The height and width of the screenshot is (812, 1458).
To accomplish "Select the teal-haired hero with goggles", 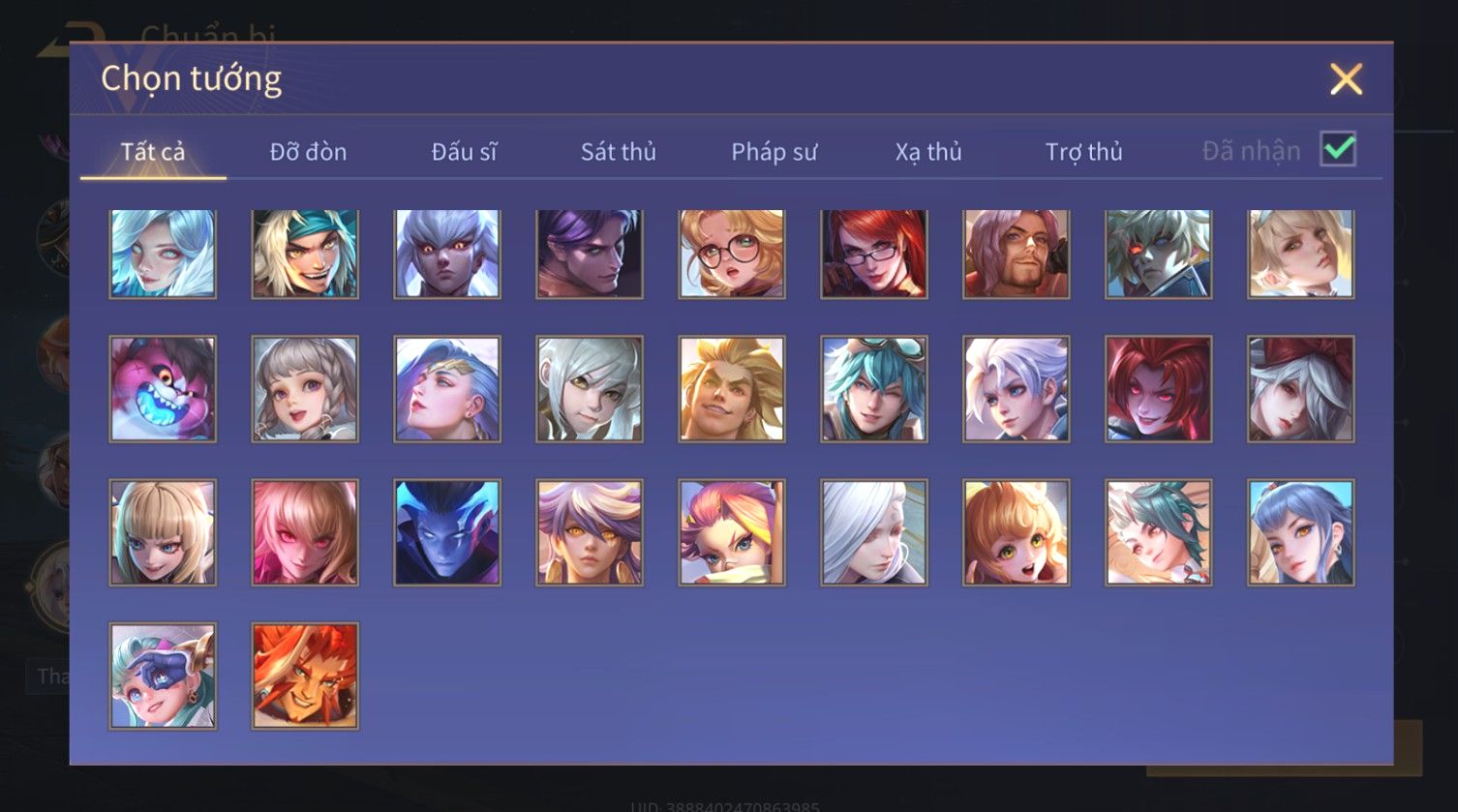I will tap(874, 389).
